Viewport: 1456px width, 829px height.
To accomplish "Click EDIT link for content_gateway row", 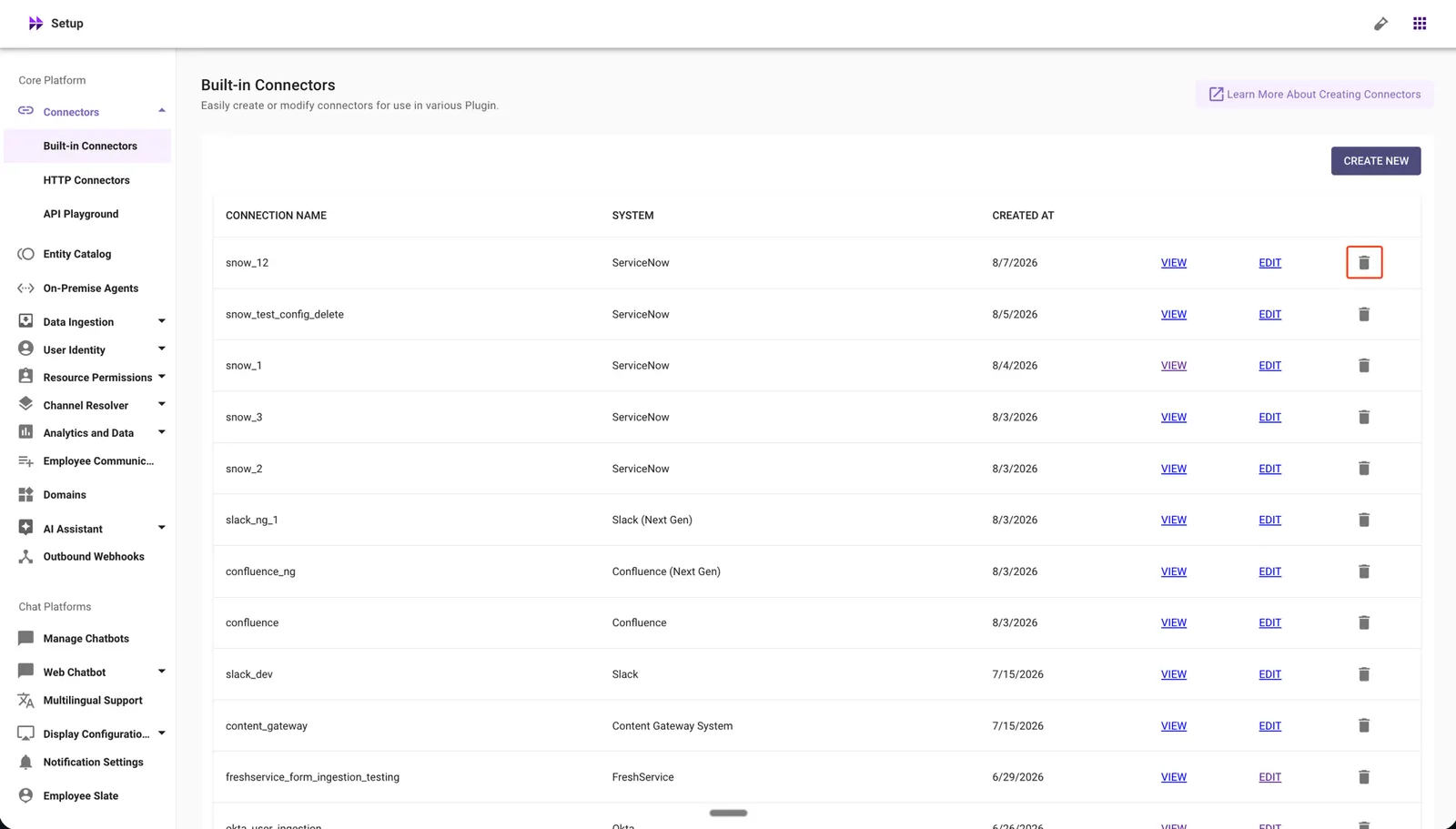I will (1269, 726).
